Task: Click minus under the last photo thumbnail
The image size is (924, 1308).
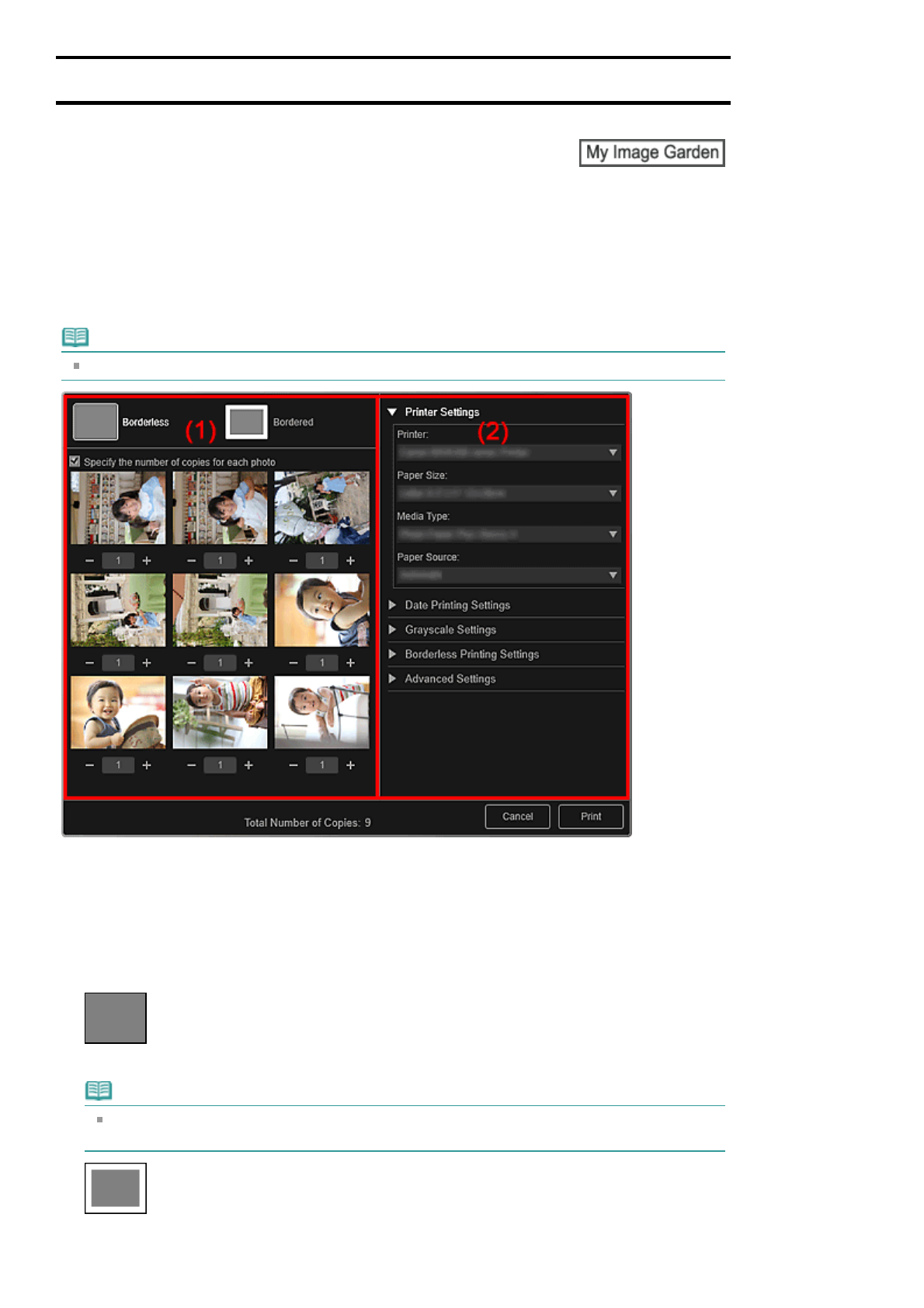Action: pyautogui.click(x=294, y=766)
